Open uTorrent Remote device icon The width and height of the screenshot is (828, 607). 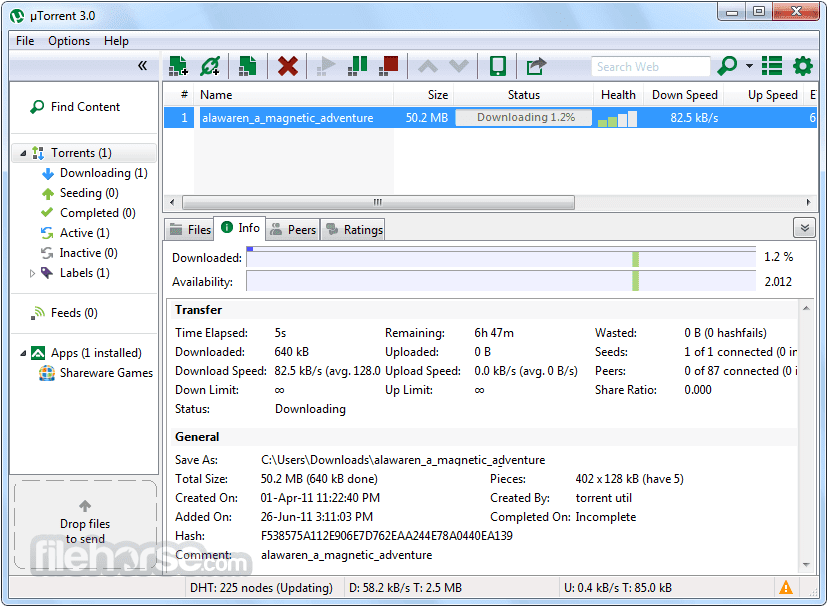coord(497,66)
